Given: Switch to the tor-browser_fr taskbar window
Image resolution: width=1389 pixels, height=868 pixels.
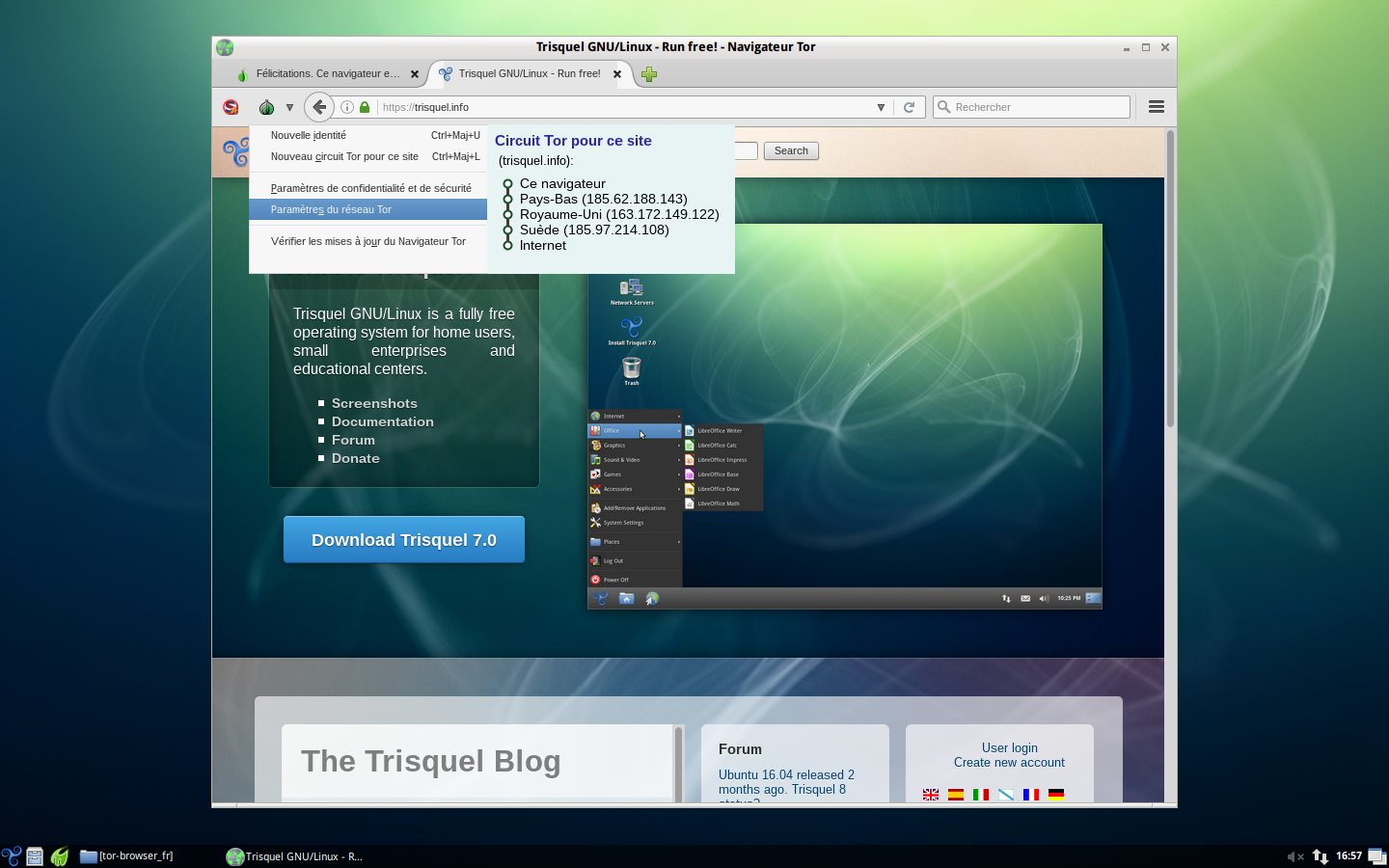Looking at the screenshot, I should point(127,855).
